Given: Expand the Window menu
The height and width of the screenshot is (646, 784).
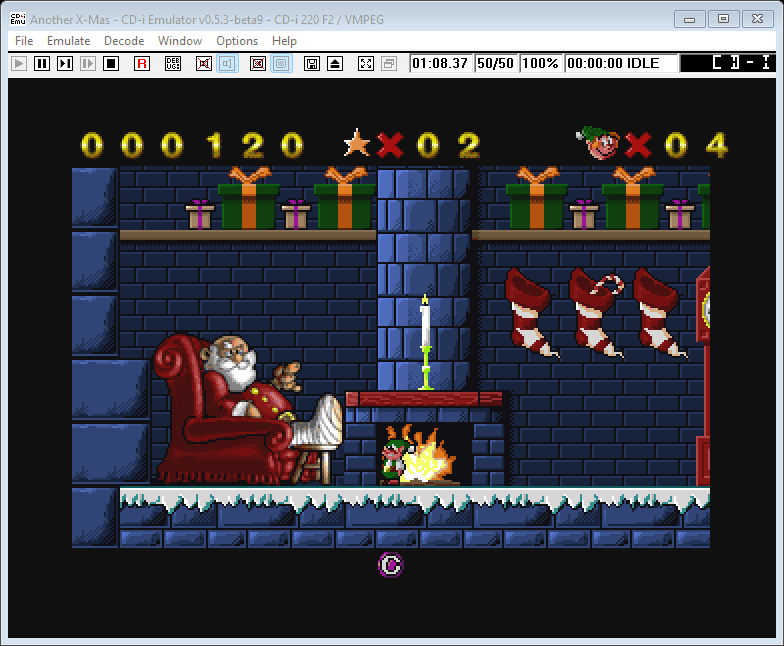Looking at the screenshot, I should (x=180, y=41).
